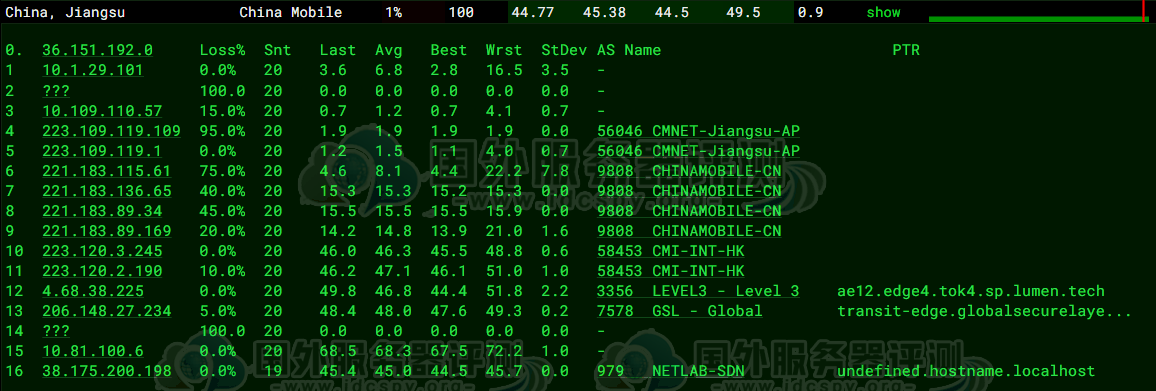Open final hop IP 38.175.200.198

tap(107, 370)
